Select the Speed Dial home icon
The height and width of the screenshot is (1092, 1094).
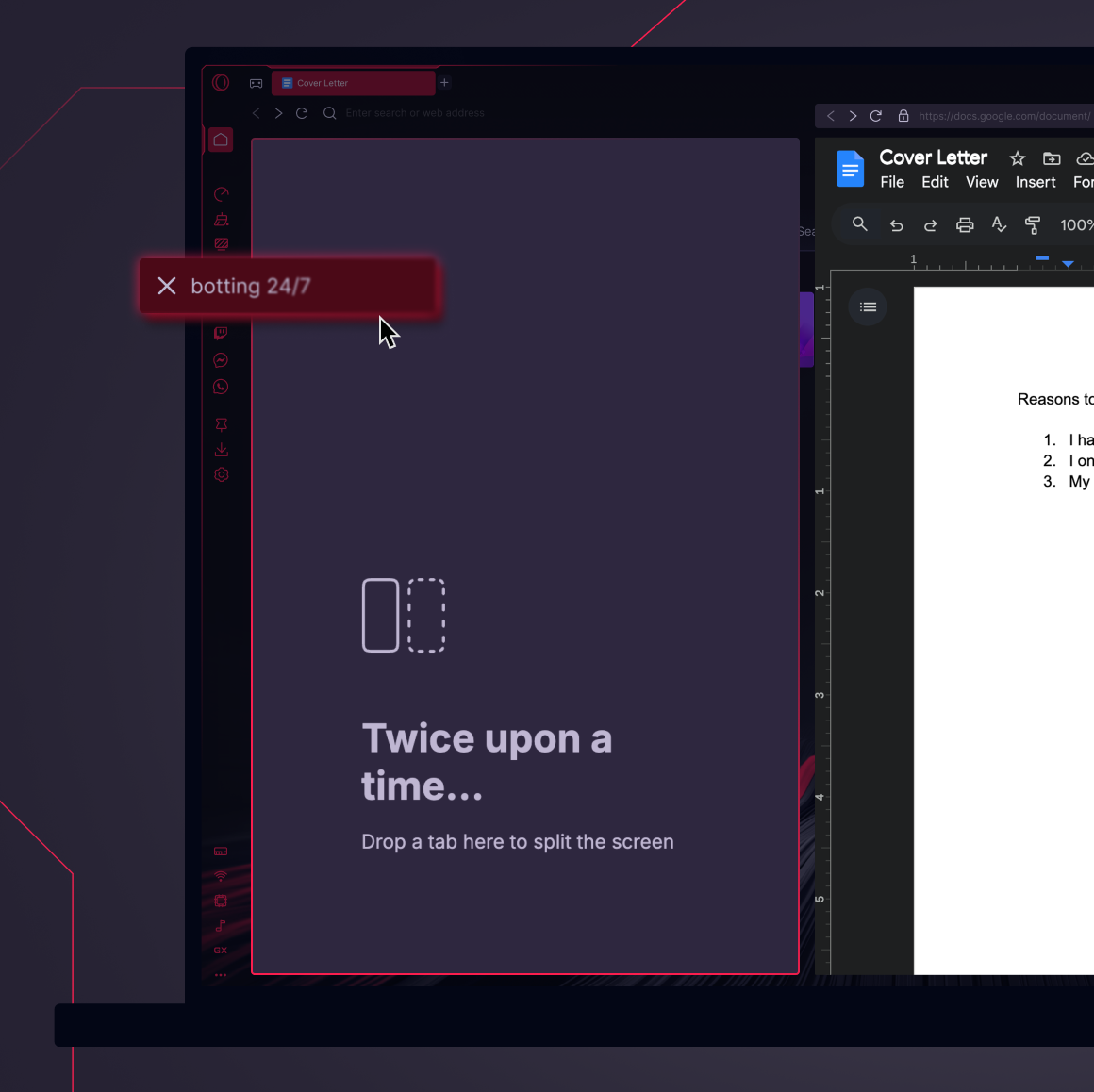pos(220,139)
